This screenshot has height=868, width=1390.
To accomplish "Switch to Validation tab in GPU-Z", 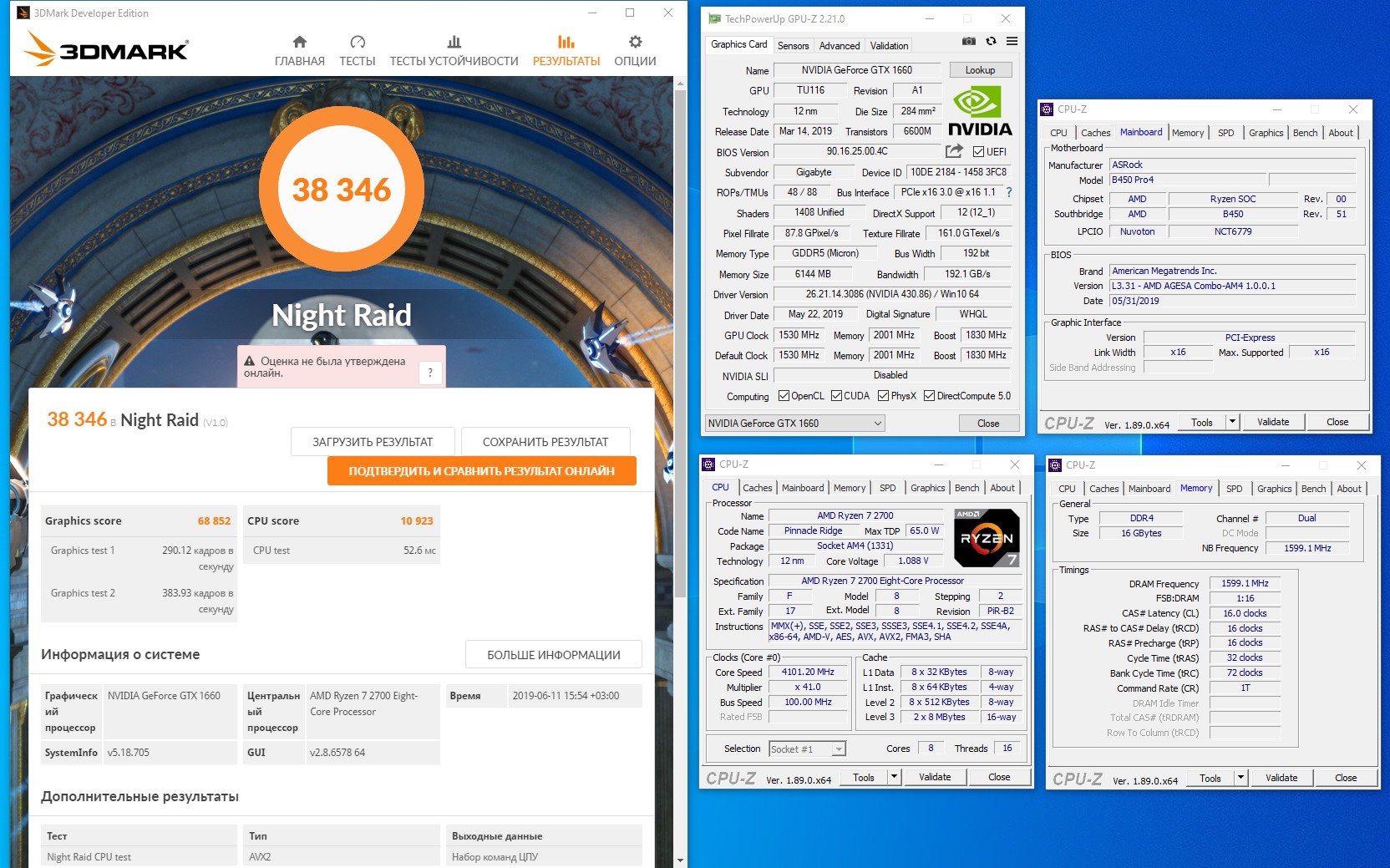I will click(x=889, y=46).
